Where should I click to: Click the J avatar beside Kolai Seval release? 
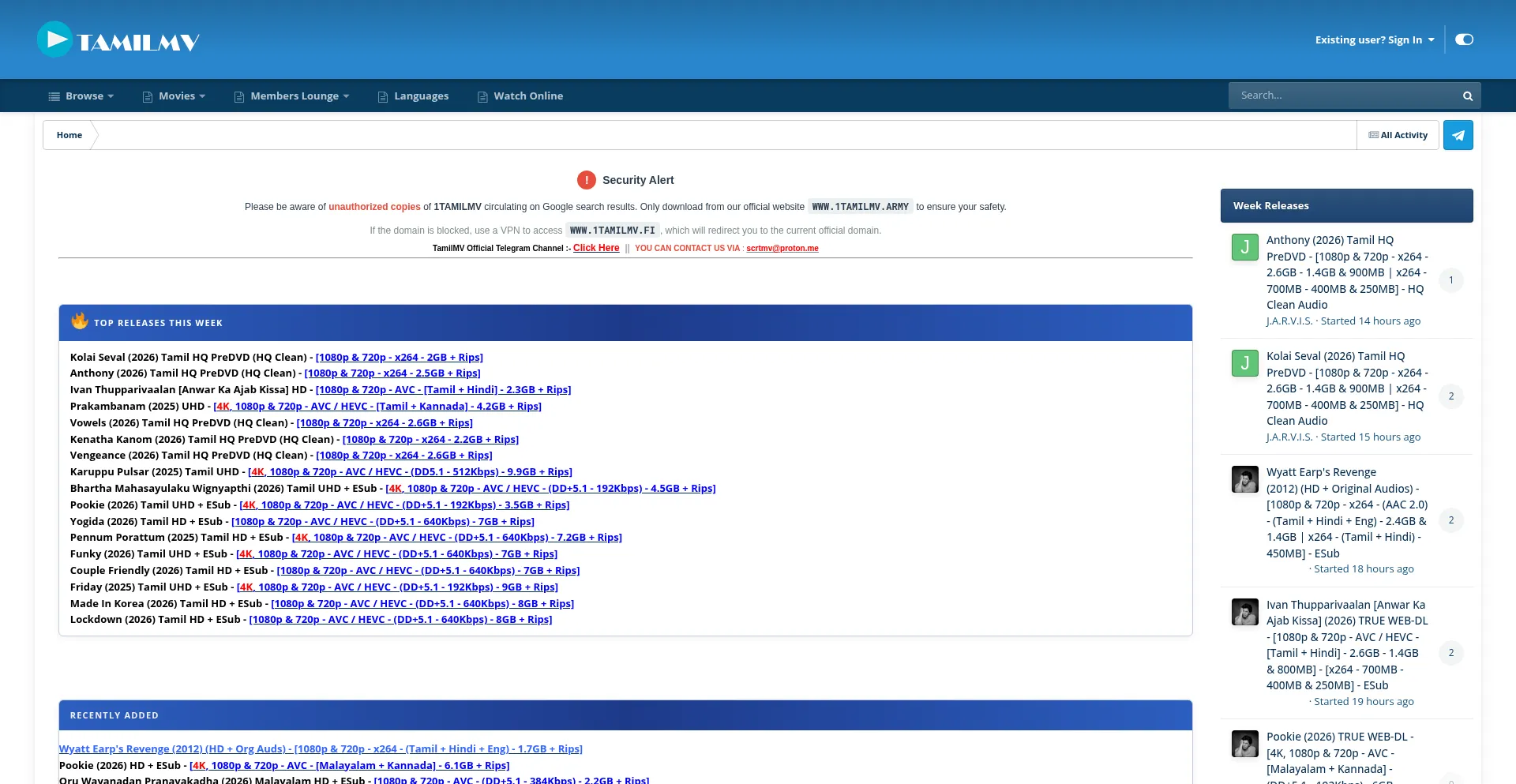pos(1245,363)
